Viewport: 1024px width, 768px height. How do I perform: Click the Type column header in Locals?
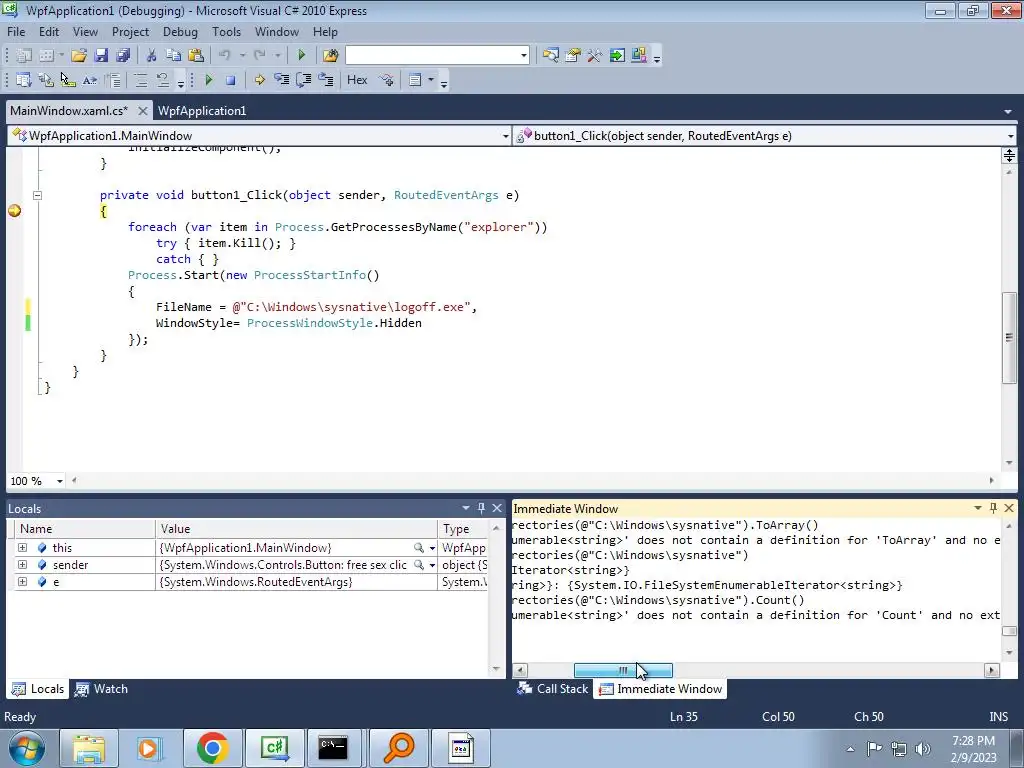(x=463, y=529)
